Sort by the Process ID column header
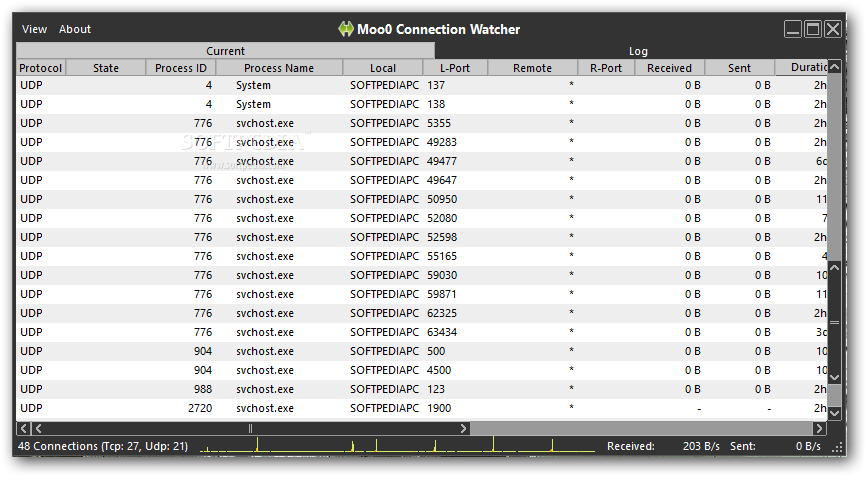The width and height of the screenshot is (867, 477). coord(181,68)
